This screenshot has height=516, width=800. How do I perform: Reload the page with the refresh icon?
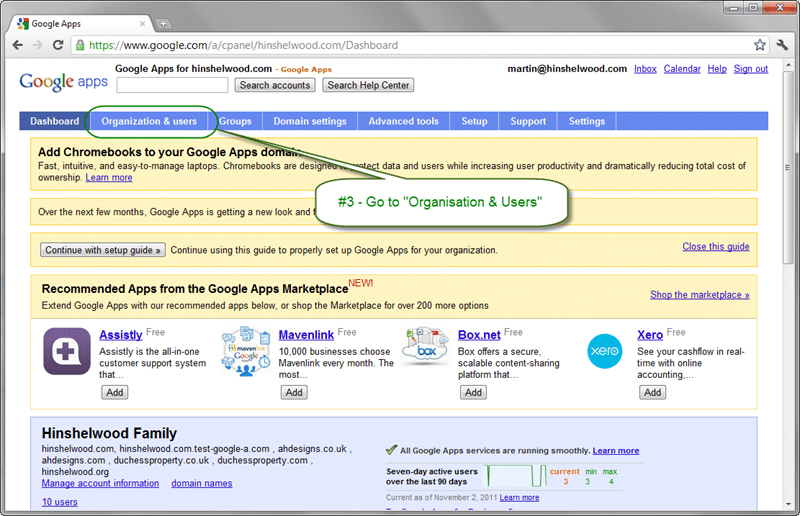tap(58, 45)
